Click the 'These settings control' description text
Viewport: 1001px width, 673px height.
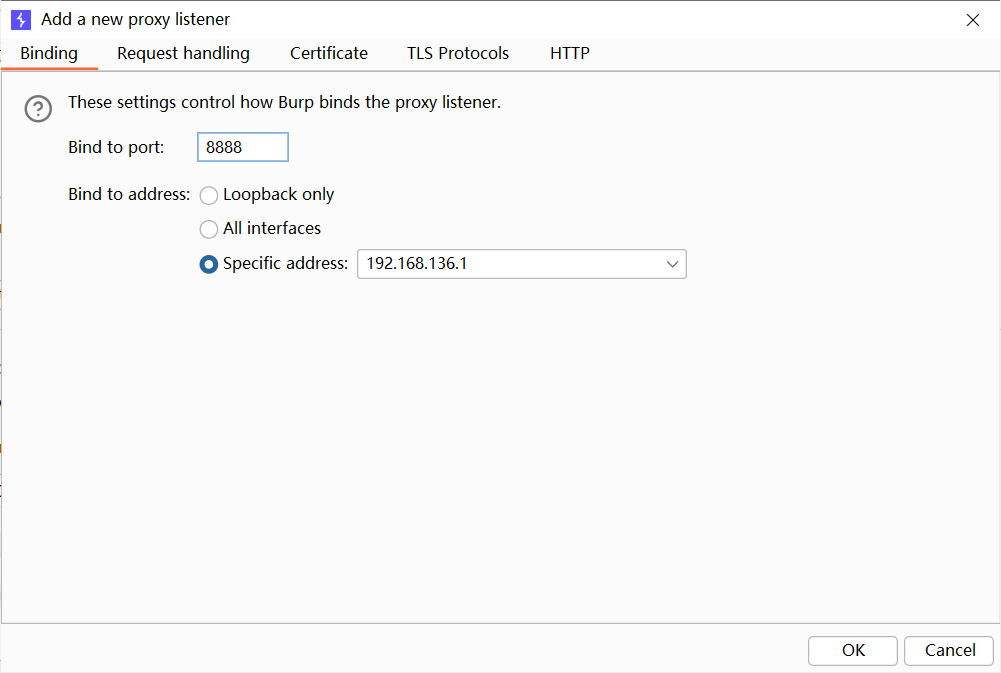tap(285, 103)
